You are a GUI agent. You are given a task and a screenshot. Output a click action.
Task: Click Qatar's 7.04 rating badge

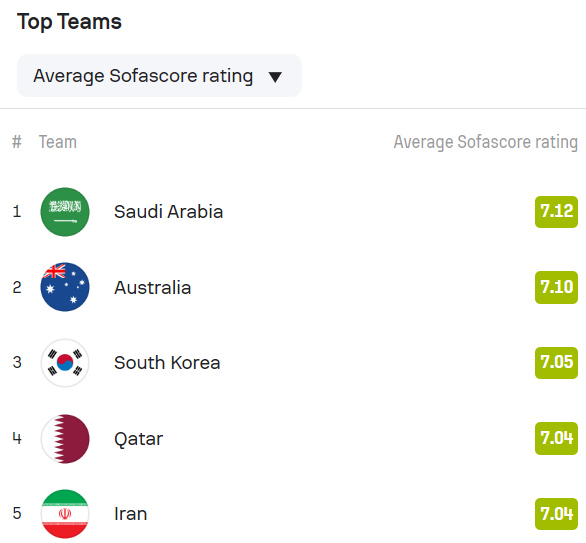pos(556,438)
